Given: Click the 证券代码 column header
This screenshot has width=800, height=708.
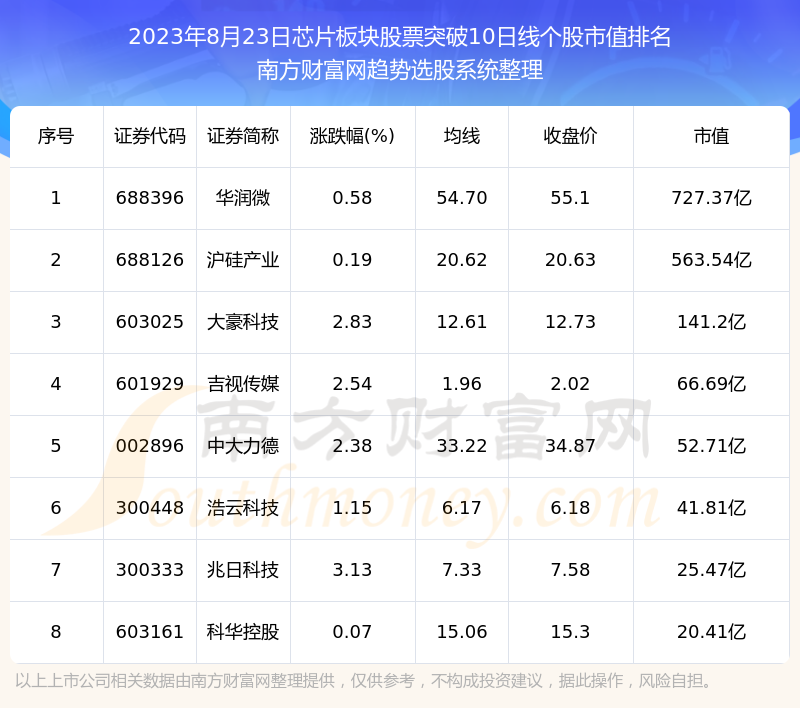Looking at the screenshot, I should coord(149,136).
